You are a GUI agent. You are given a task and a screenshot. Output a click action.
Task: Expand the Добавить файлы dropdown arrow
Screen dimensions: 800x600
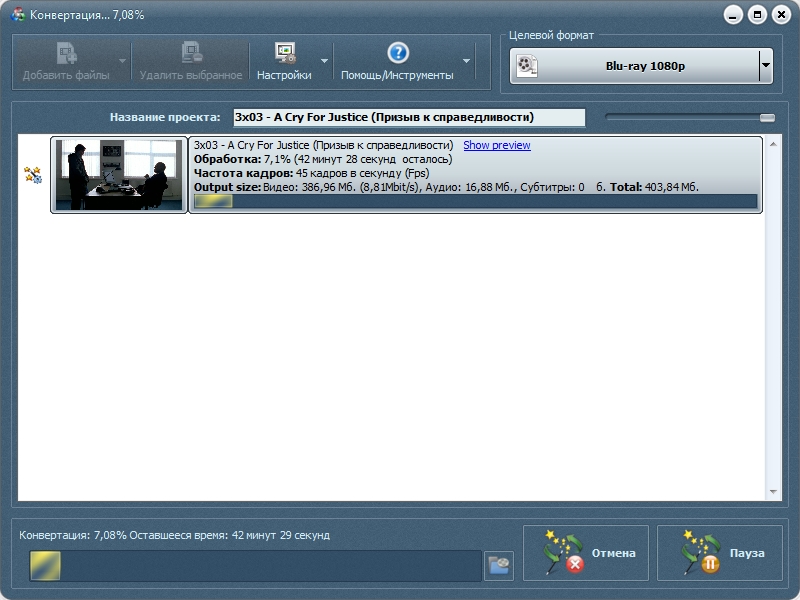click(122, 61)
